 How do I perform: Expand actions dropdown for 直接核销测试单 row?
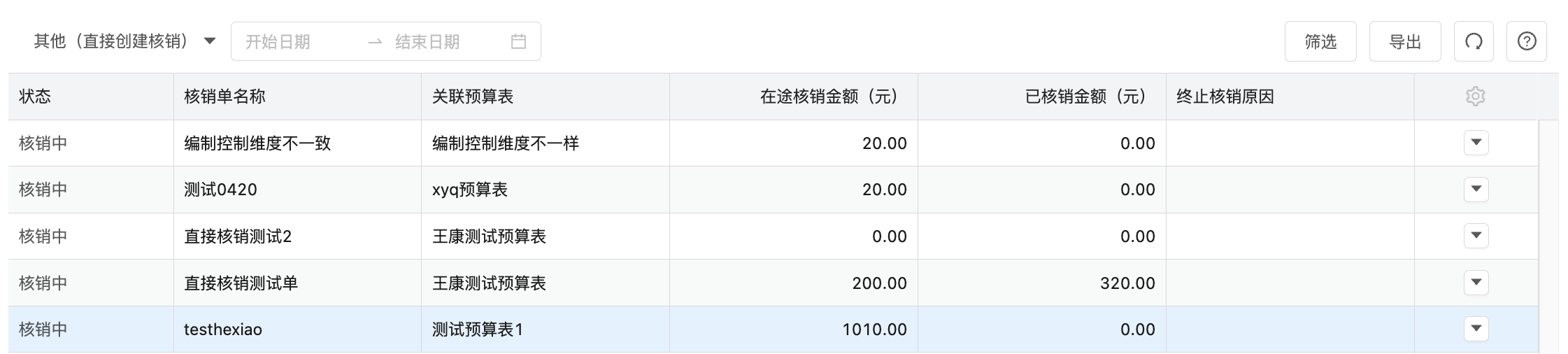(1476, 283)
